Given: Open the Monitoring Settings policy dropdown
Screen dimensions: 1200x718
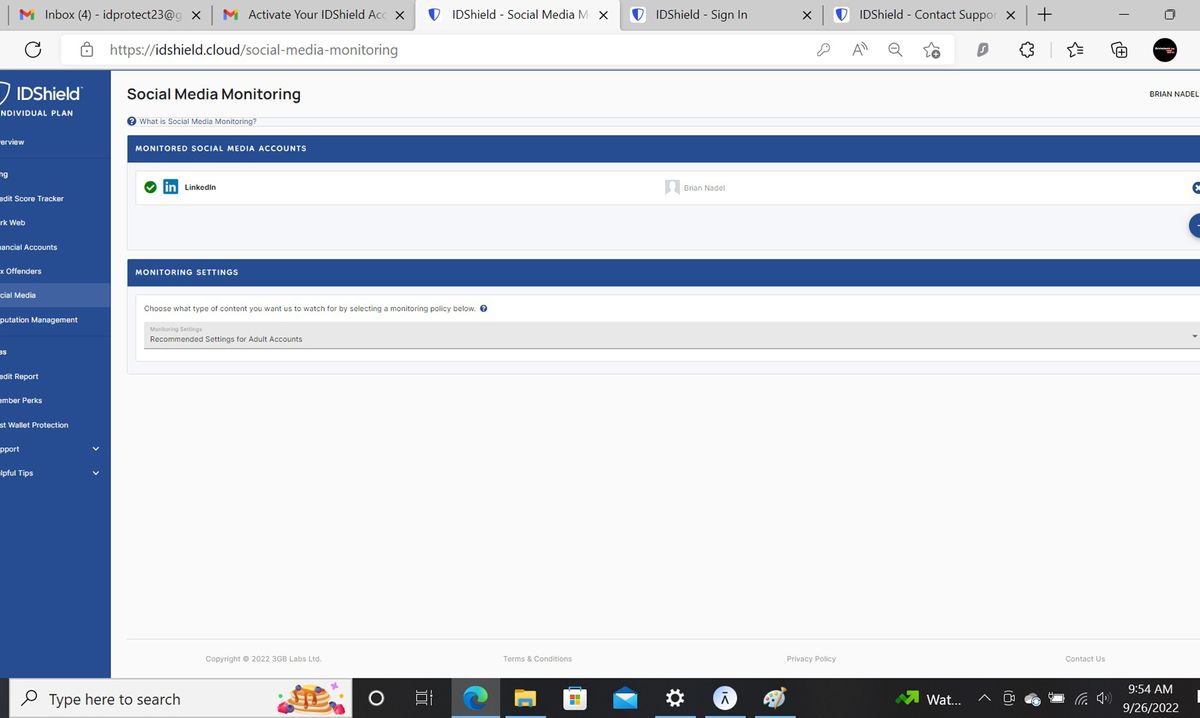Looking at the screenshot, I should 1192,336.
